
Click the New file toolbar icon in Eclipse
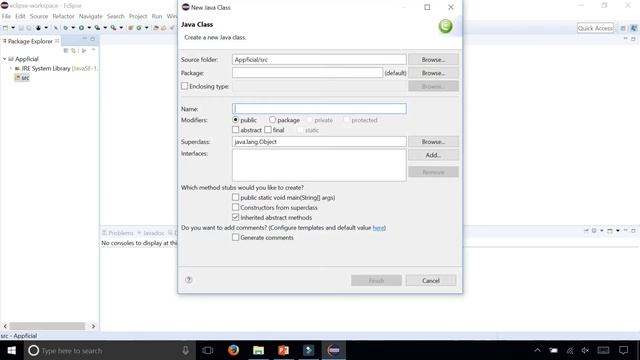coord(5,28)
